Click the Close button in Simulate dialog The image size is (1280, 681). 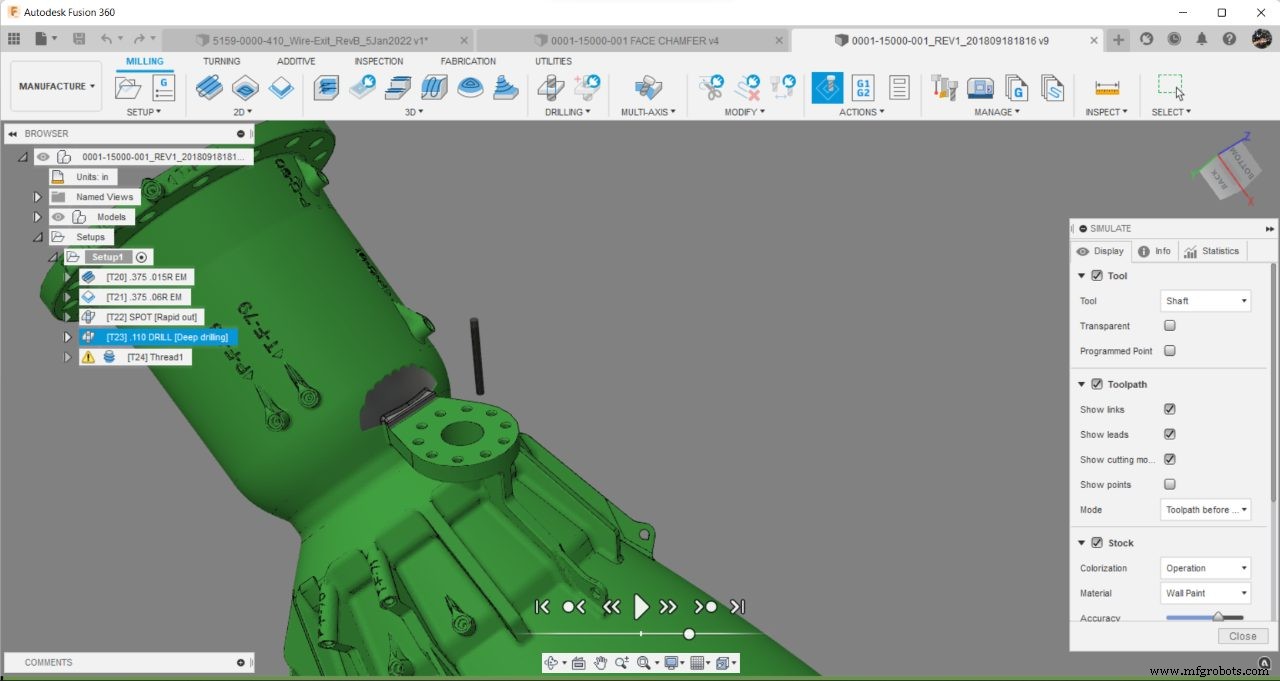pyautogui.click(x=1242, y=636)
